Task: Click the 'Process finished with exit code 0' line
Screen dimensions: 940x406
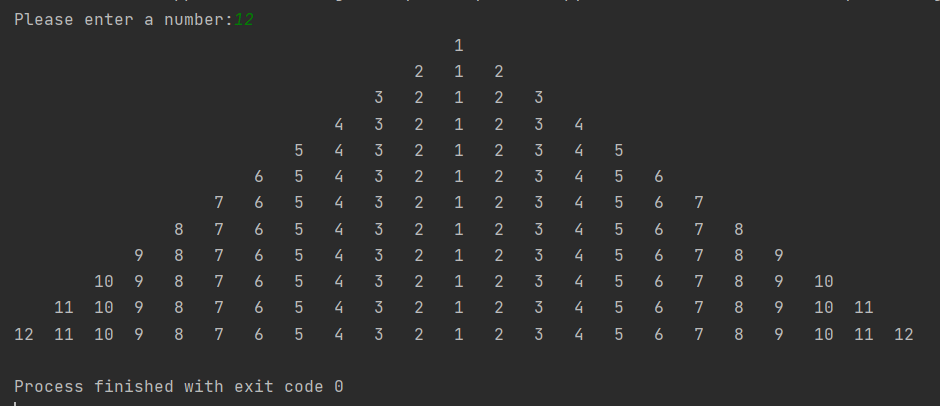Action: coord(179,387)
